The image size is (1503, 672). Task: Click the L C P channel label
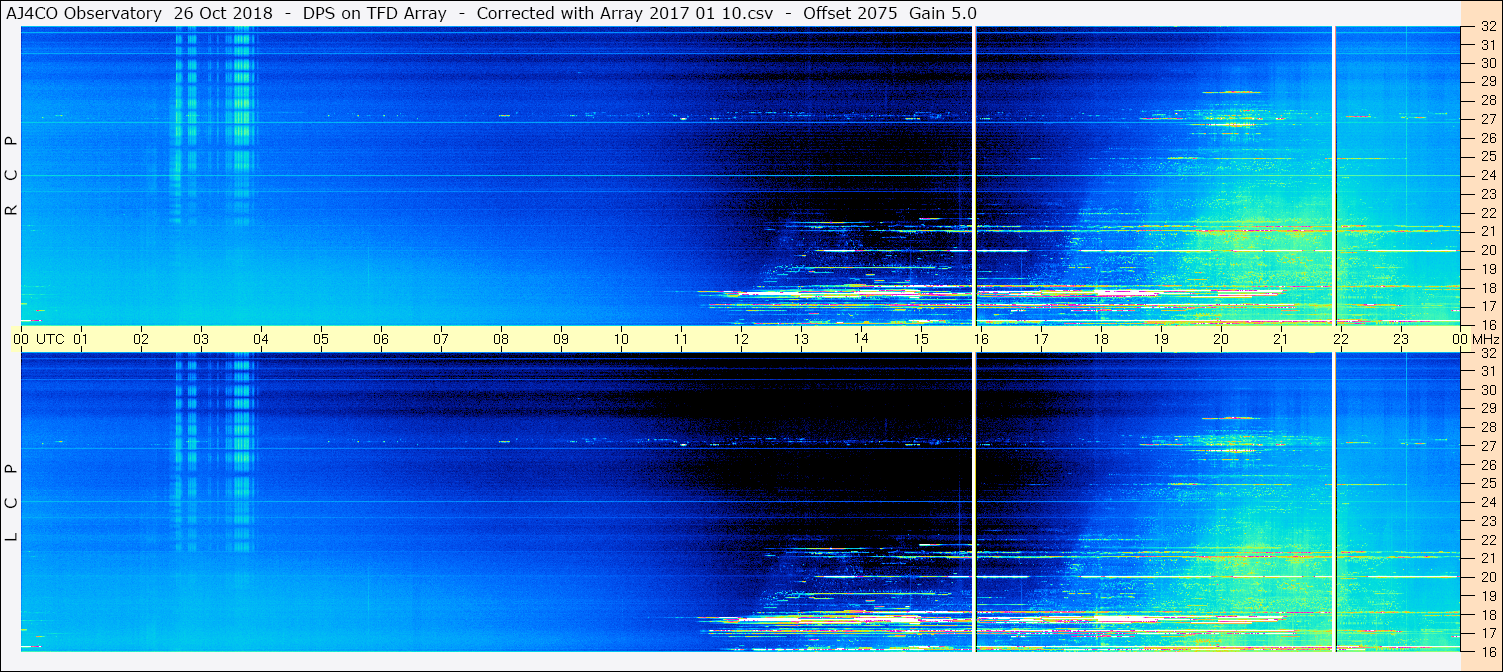(x=11, y=503)
